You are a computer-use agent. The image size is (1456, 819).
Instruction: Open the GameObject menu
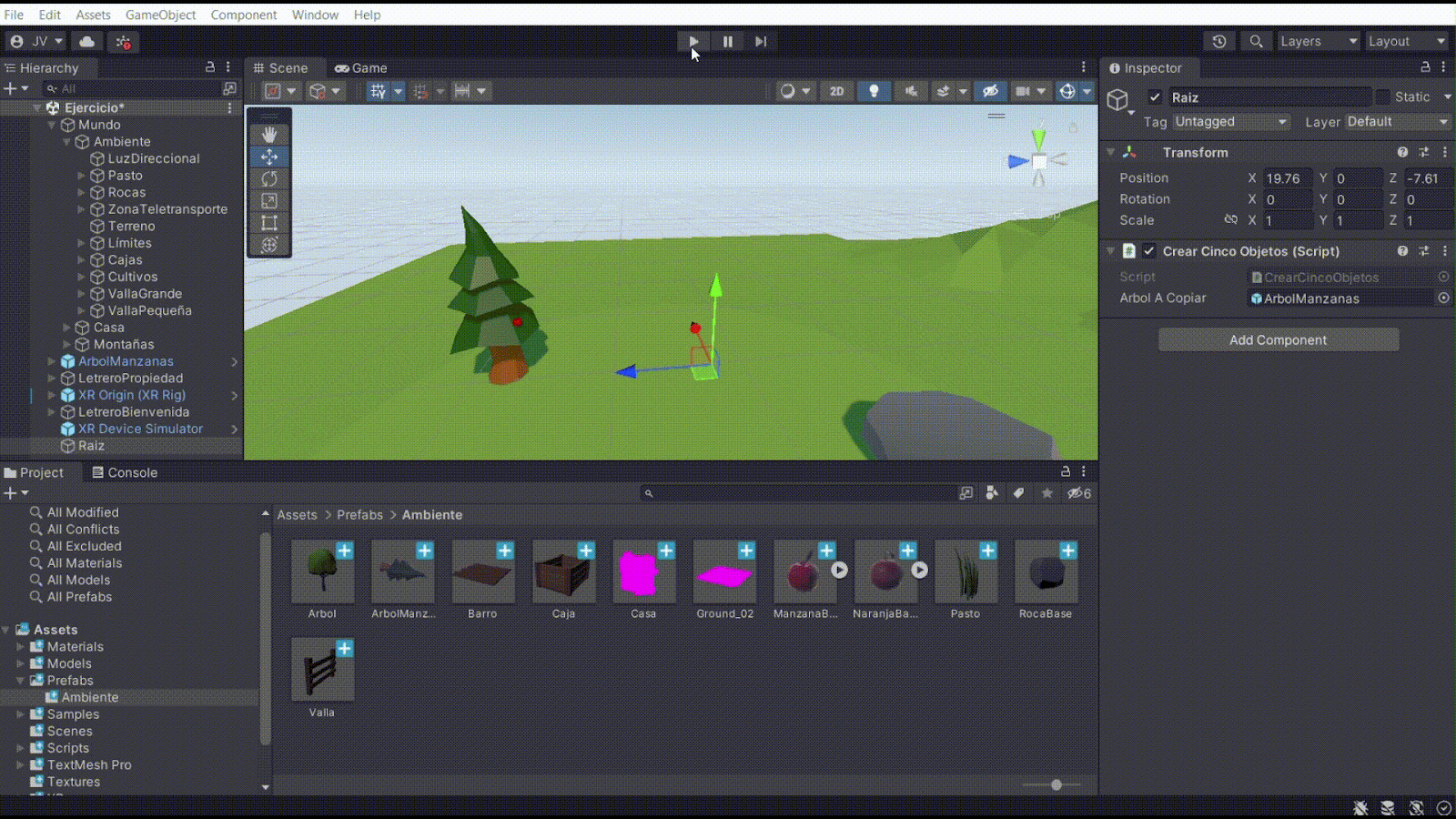point(160,15)
